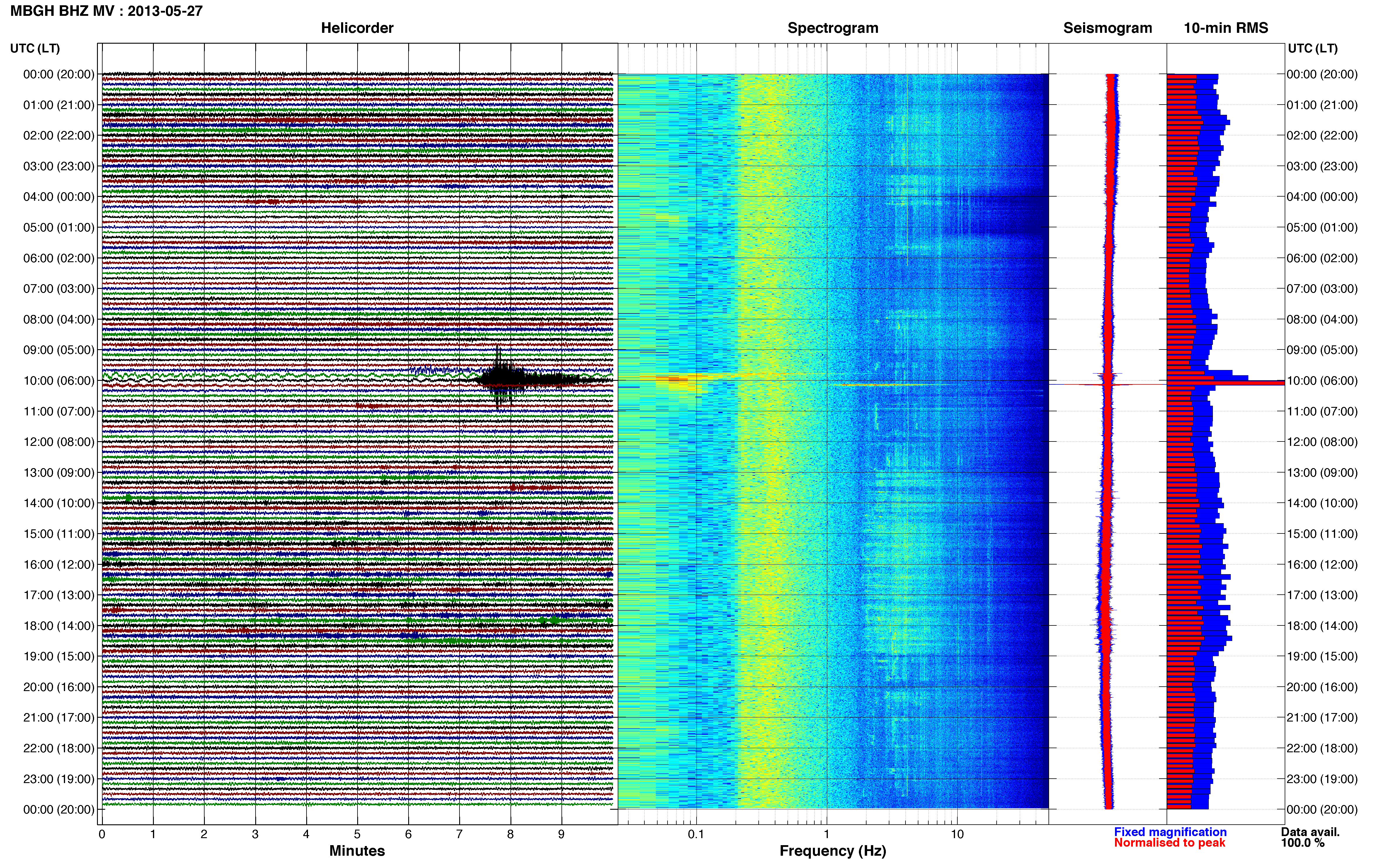Viewport: 1389px width, 868px height.
Task: Click '08:00 (04:00)' on the helicorder time axis
Action: pyautogui.click(x=59, y=319)
